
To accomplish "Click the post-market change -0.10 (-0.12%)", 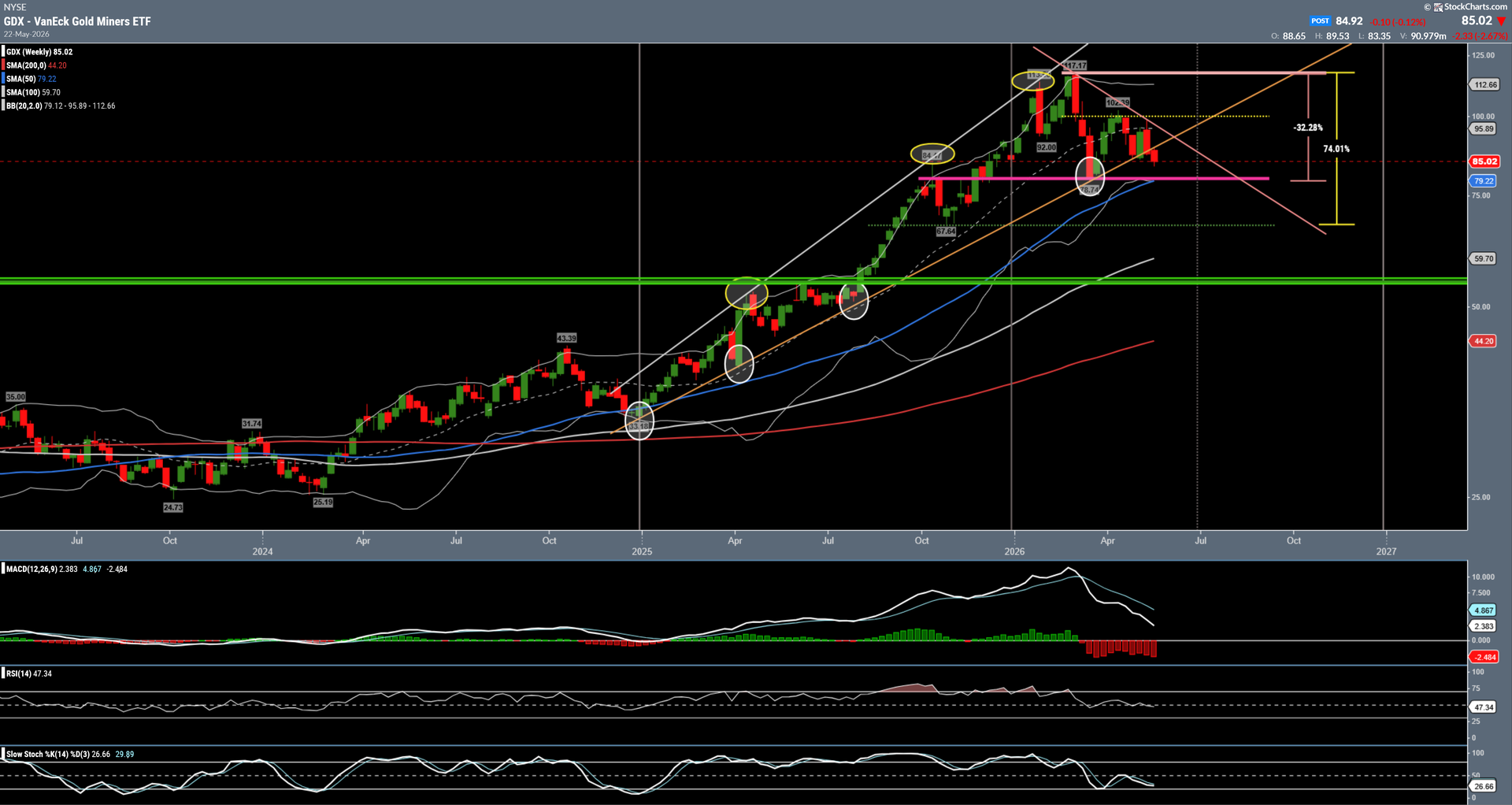I will [1399, 22].
